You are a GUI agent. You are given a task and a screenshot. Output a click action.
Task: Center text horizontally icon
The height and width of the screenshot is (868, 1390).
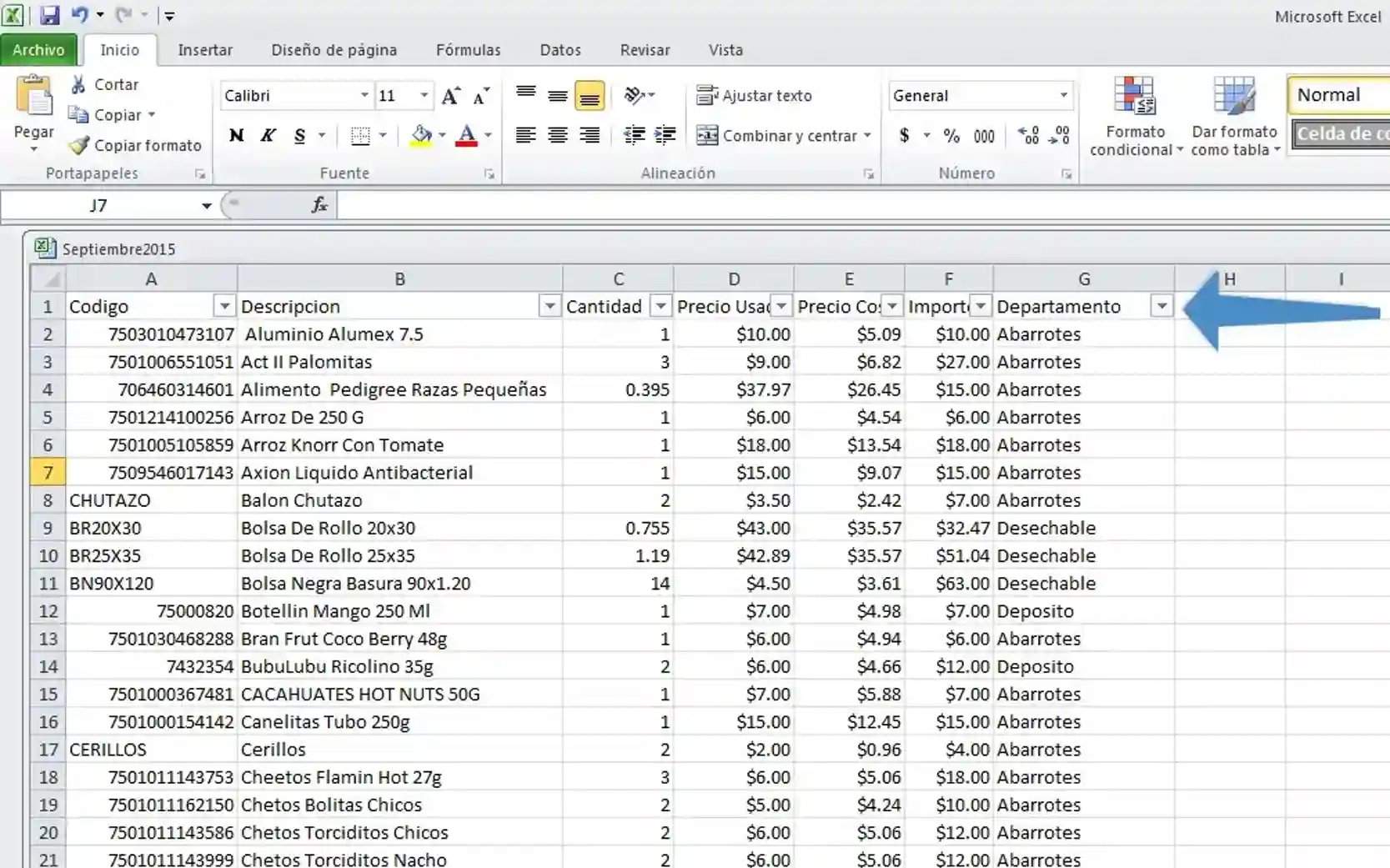558,135
